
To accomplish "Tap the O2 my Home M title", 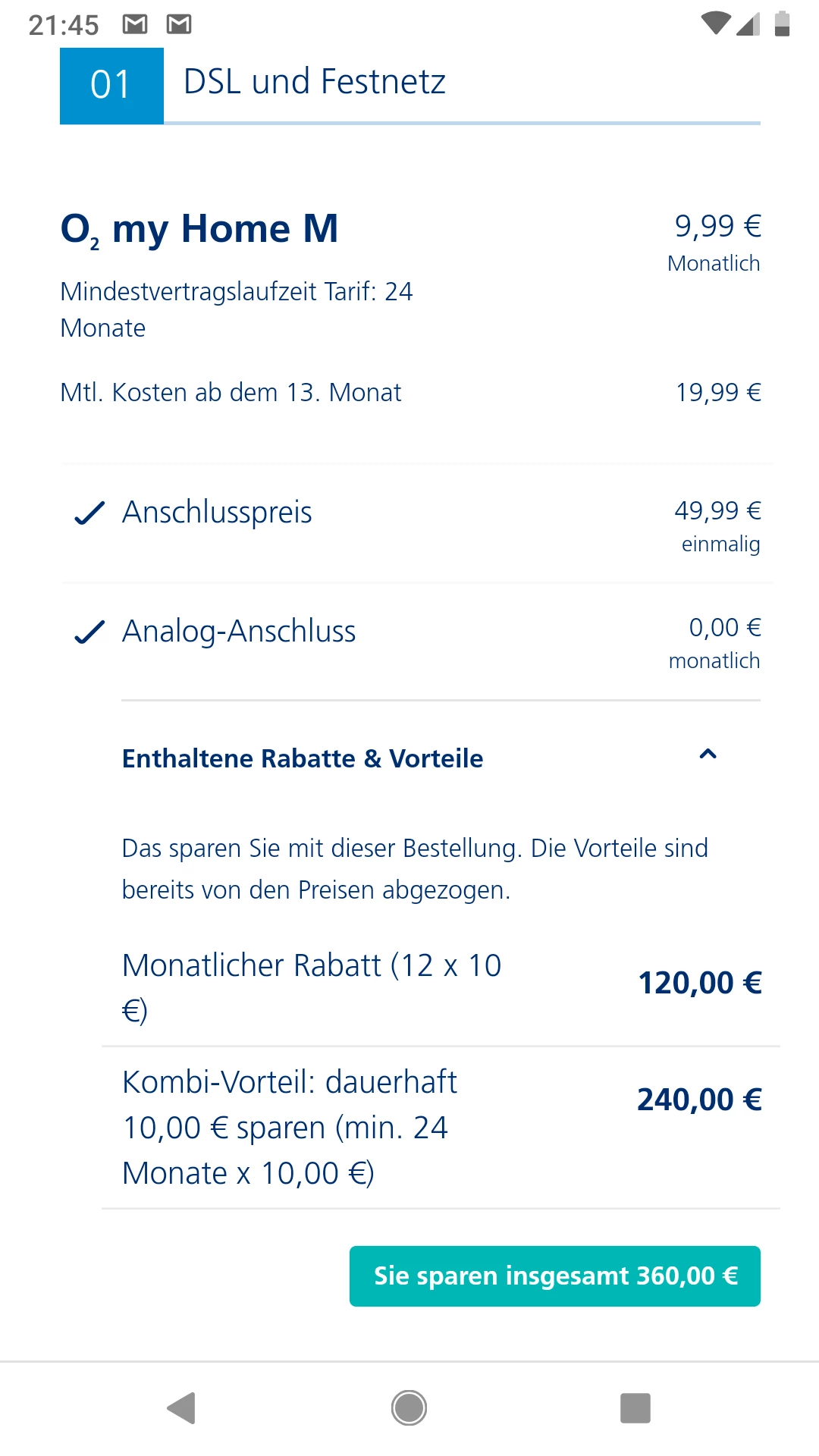I will (199, 229).
